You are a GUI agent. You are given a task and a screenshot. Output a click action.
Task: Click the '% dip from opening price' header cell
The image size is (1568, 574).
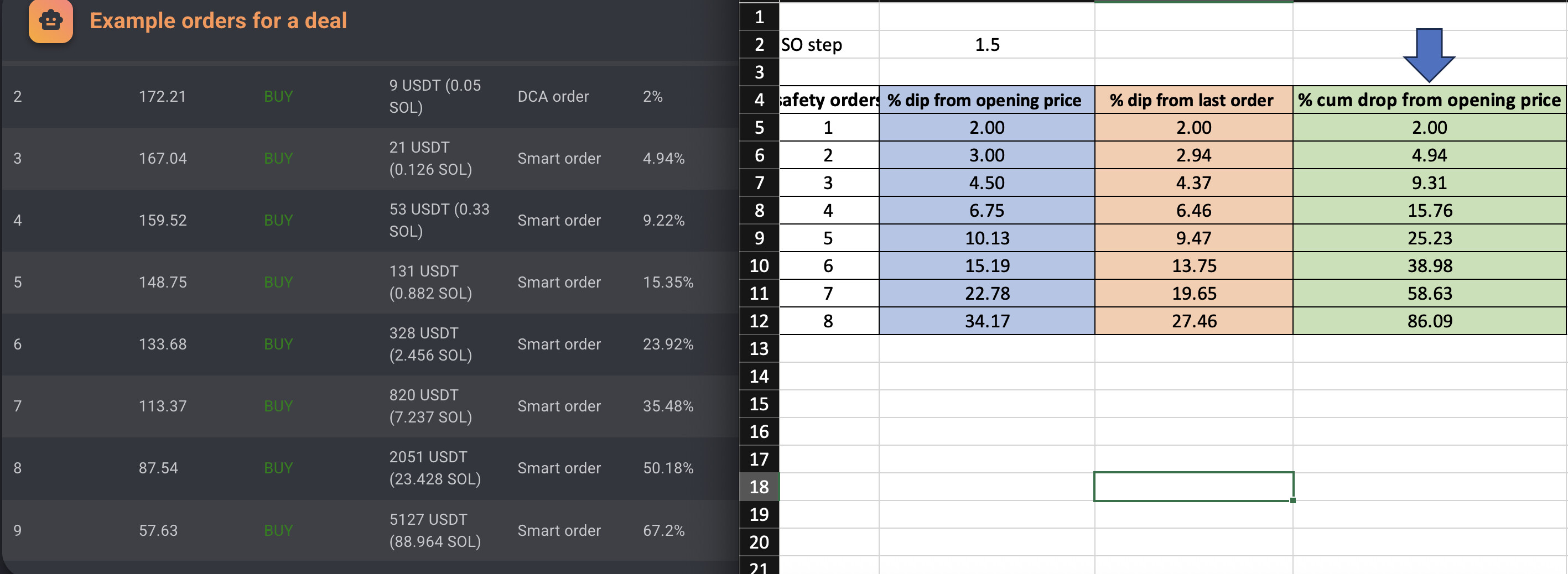pyautogui.click(x=987, y=100)
